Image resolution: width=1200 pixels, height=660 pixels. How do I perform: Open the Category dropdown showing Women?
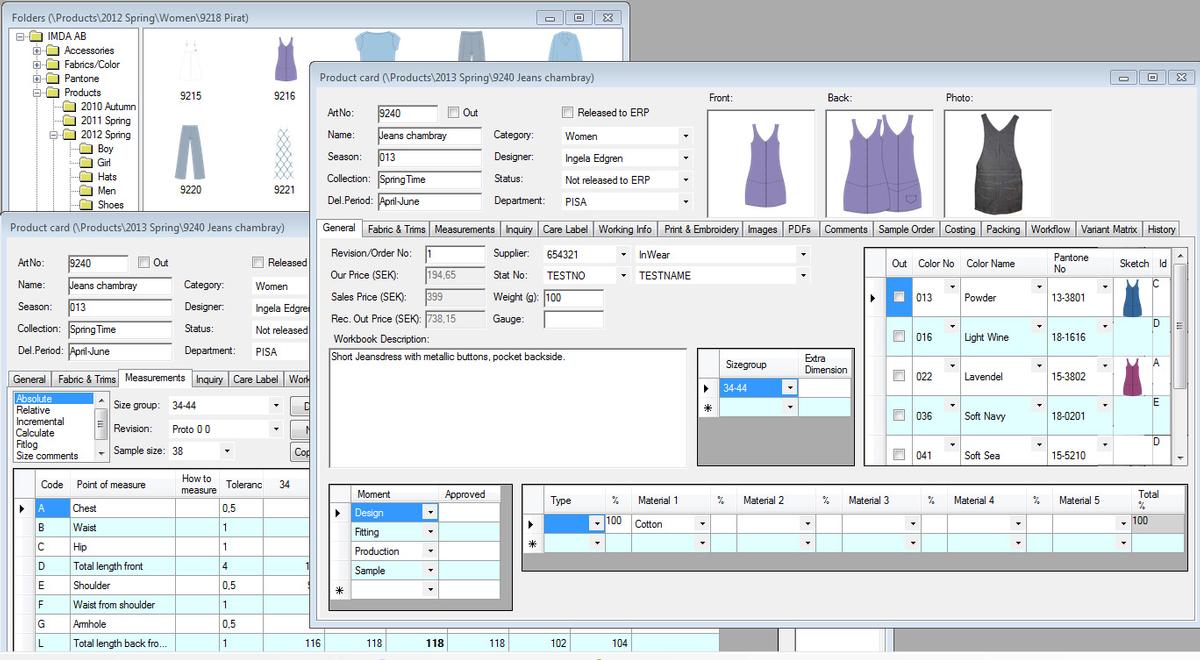point(686,136)
